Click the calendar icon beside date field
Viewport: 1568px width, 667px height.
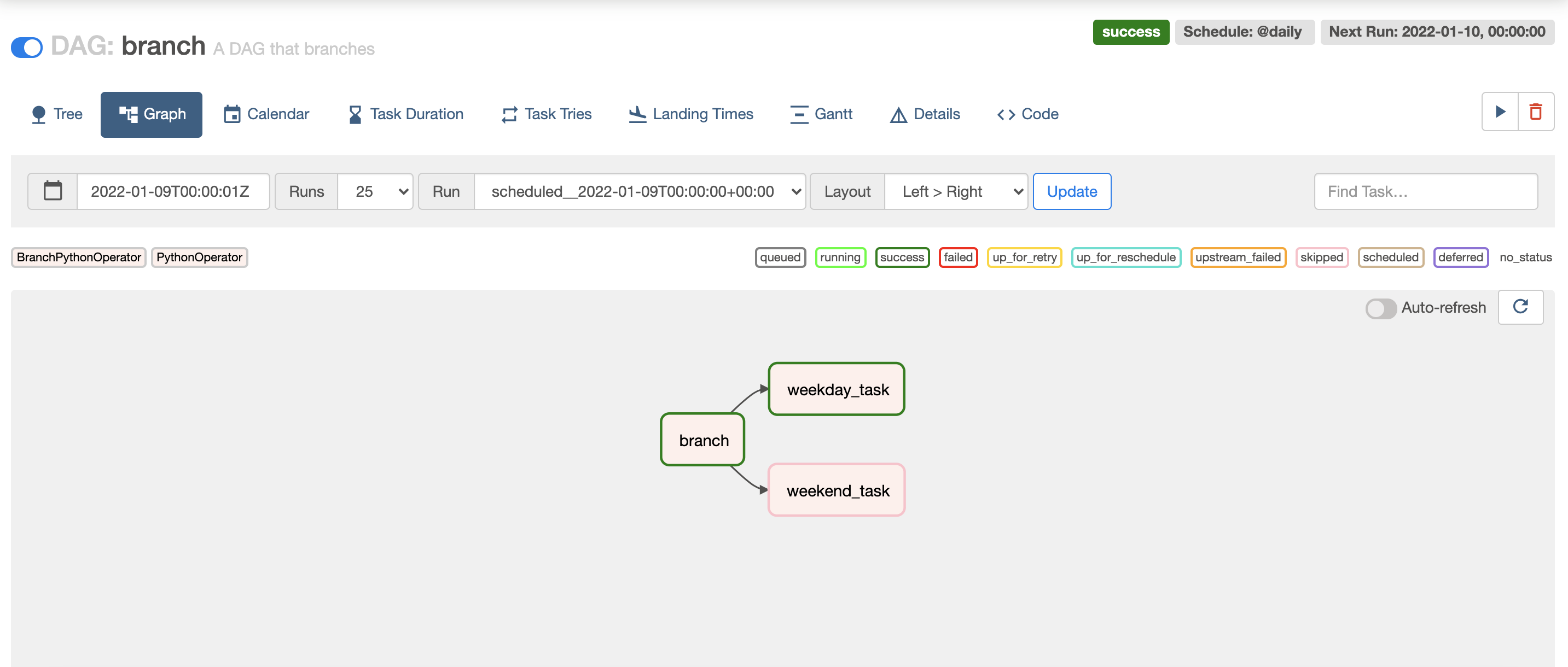(x=53, y=191)
